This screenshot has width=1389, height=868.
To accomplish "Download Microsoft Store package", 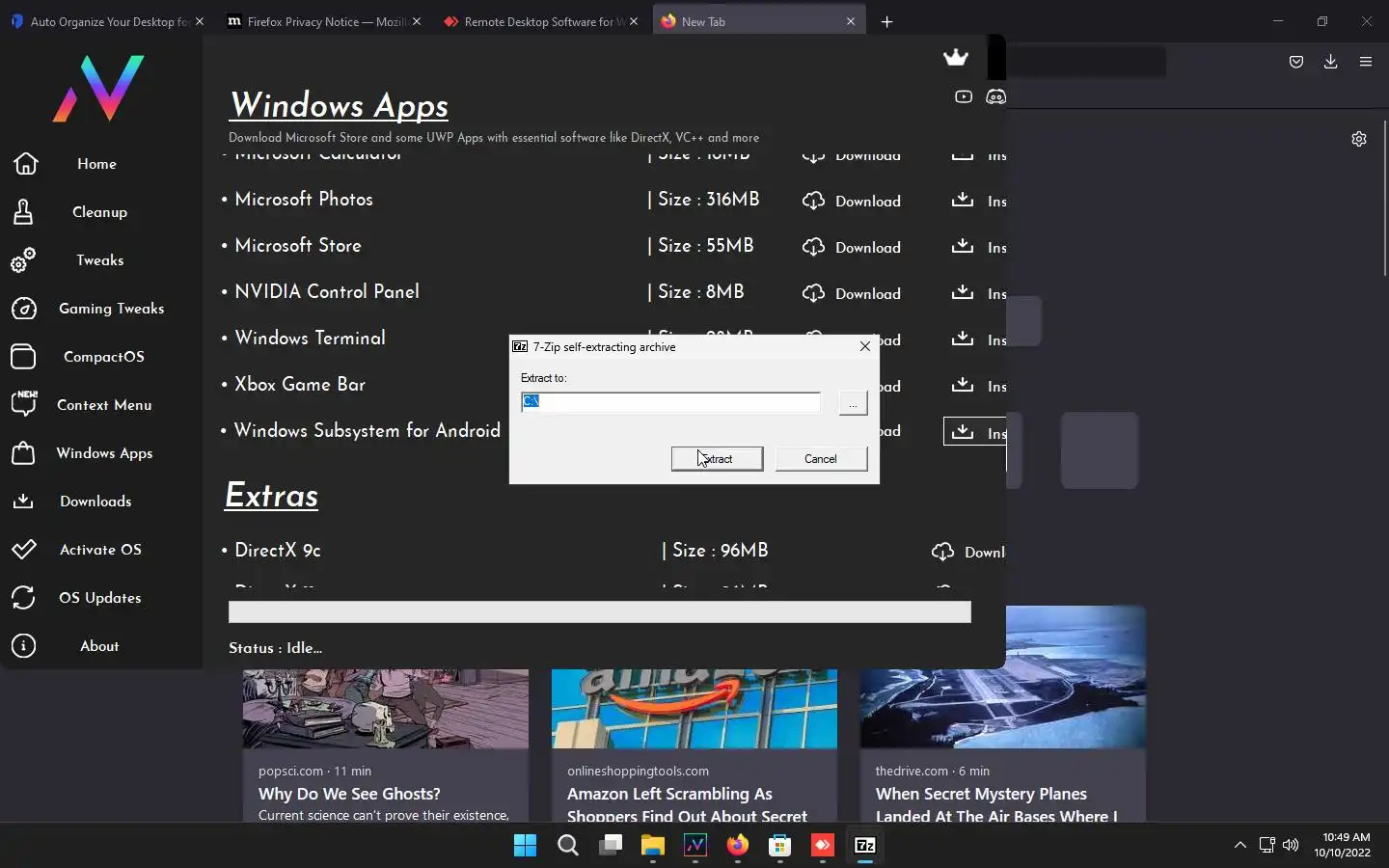I will point(852,247).
